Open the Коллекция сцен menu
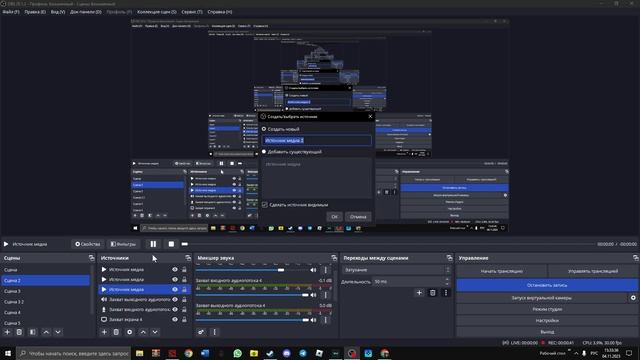This screenshot has height=360, width=640. pos(157,12)
